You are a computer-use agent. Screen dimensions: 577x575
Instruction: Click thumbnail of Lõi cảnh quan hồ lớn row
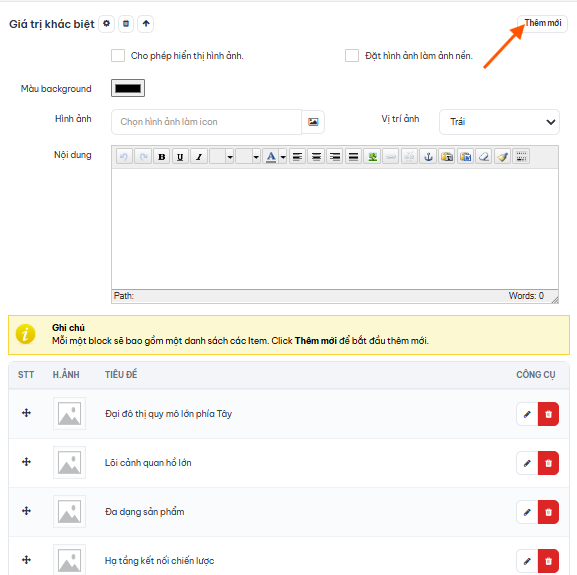point(69,463)
